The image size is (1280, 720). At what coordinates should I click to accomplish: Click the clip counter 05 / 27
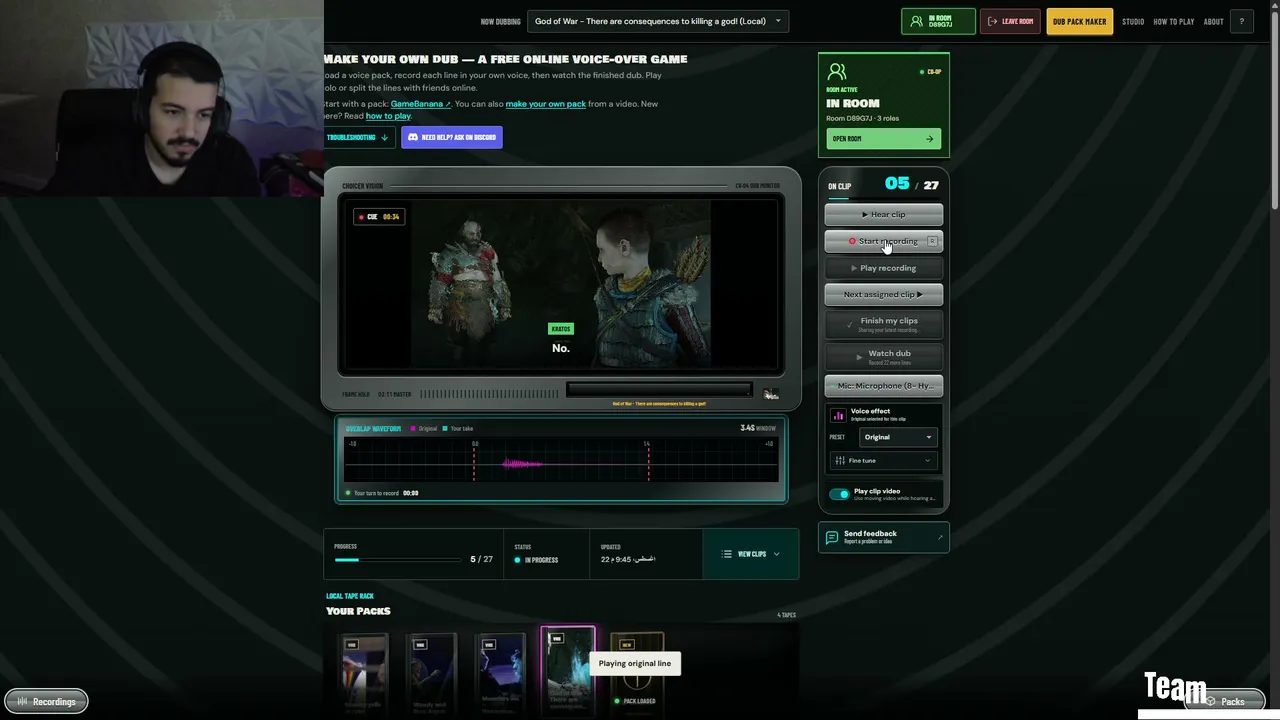[x=912, y=185]
